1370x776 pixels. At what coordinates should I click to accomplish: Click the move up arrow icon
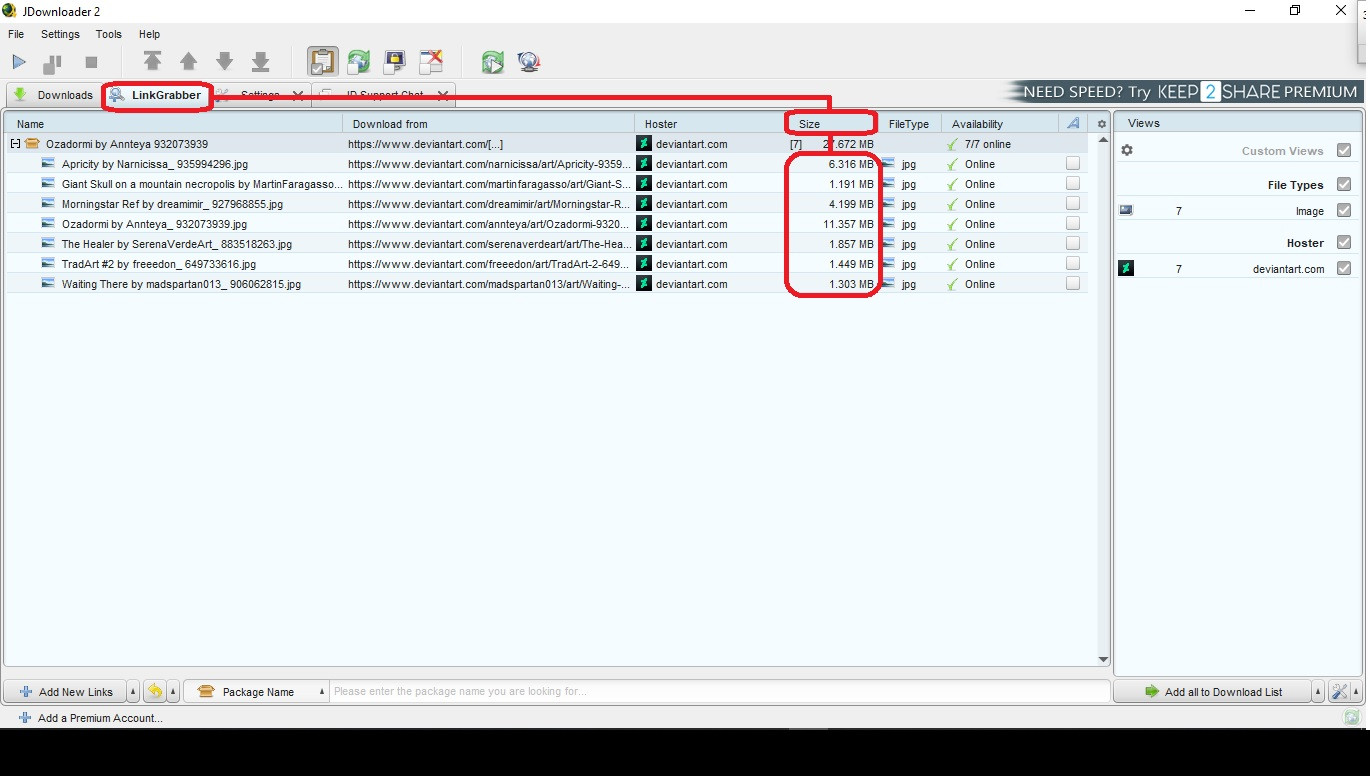click(x=188, y=62)
